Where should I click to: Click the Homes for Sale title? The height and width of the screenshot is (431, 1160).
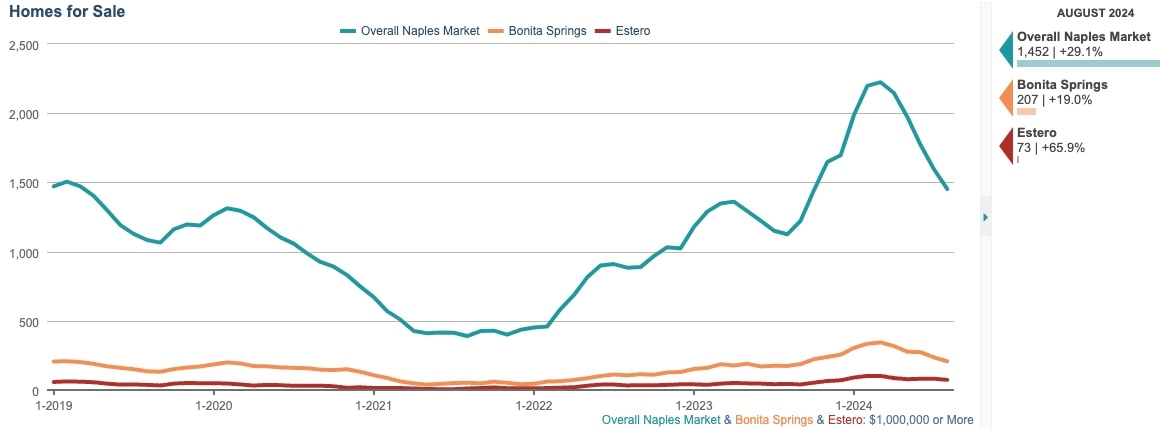tap(67, 12)
